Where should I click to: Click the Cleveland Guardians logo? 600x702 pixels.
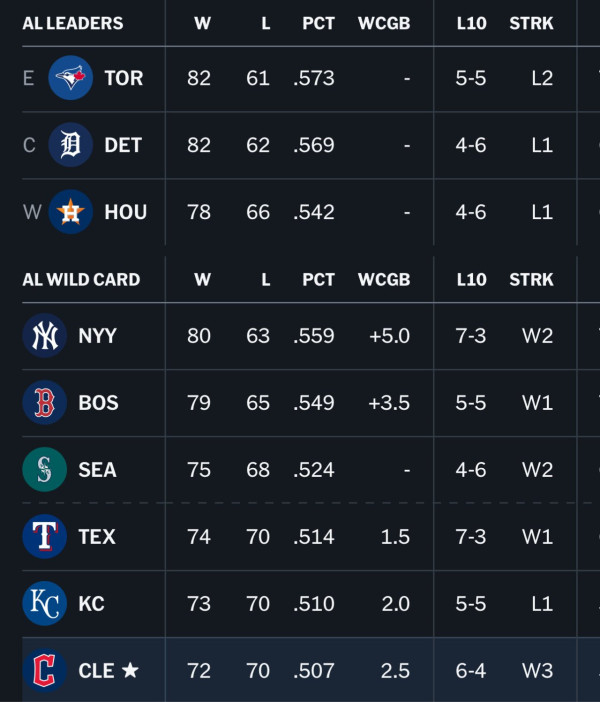pyautogui.click(x=45, y=670)
